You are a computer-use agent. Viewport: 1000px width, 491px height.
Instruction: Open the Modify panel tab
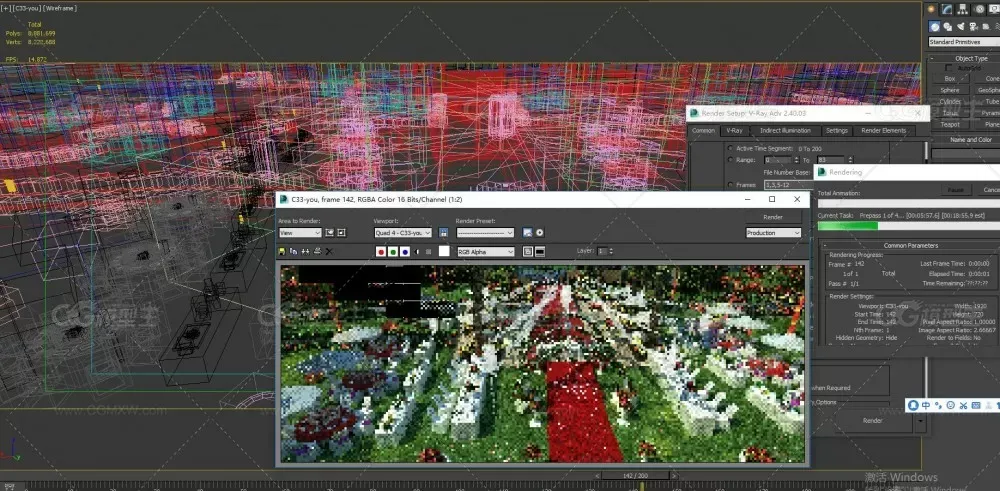(x=947, y=9)
